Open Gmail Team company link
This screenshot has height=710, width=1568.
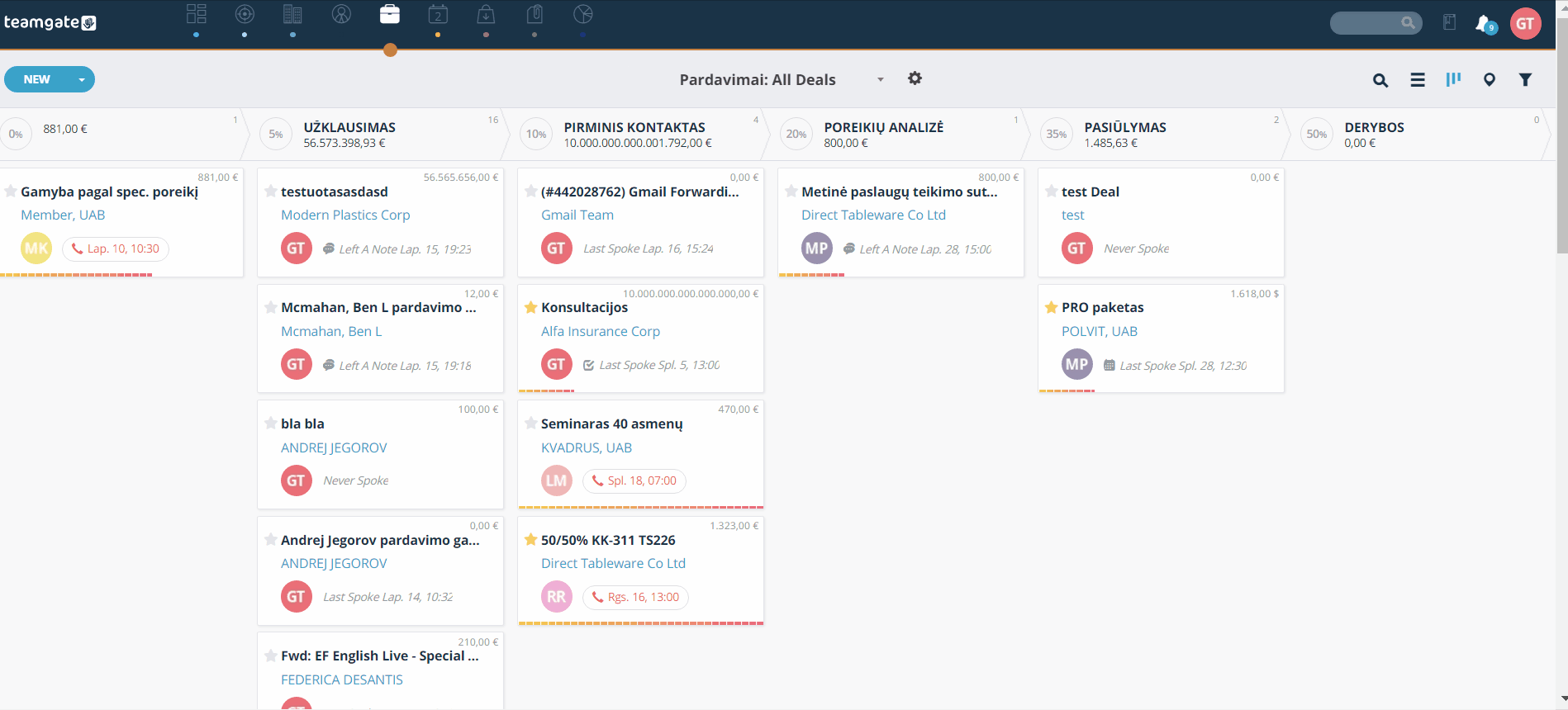pos(577,215)
